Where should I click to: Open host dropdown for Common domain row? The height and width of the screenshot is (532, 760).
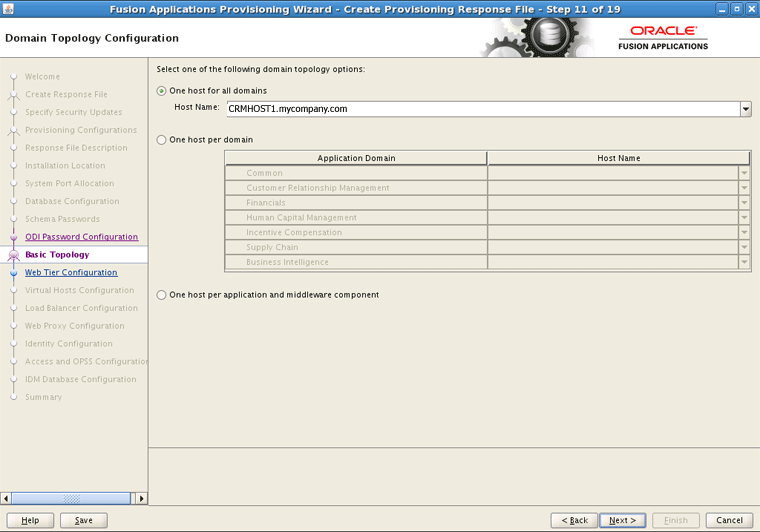coord(744,173)
